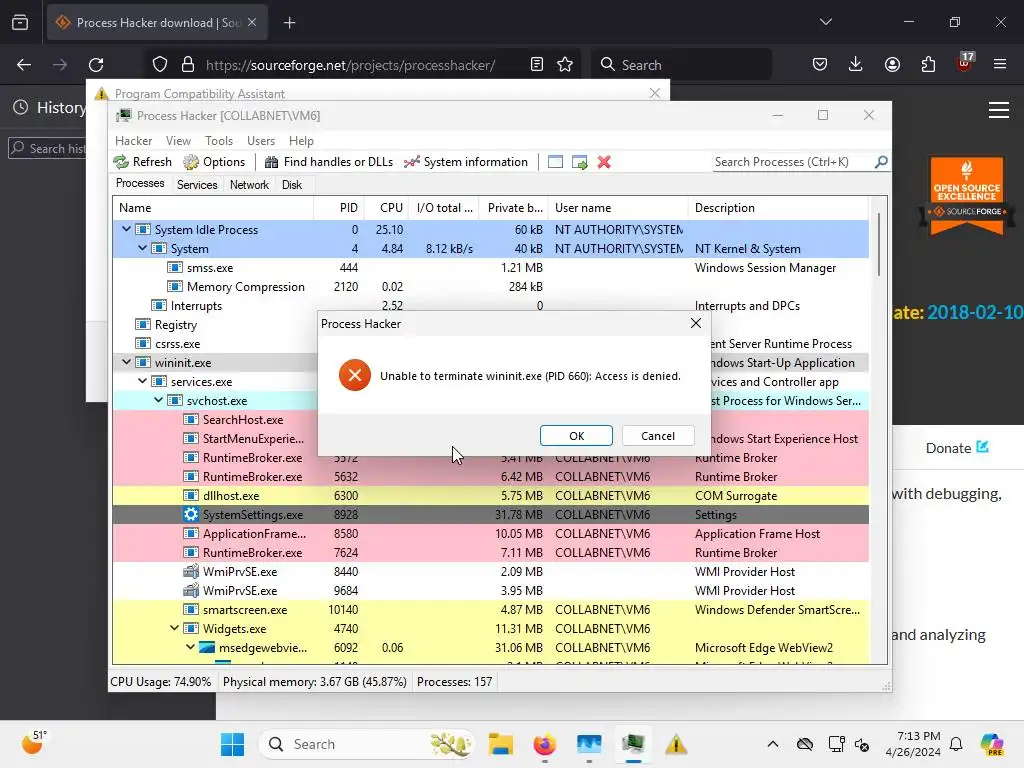1024x768 pixels.
Task: Open Firefox application hamburger menu
Action: pos(1000,65)
